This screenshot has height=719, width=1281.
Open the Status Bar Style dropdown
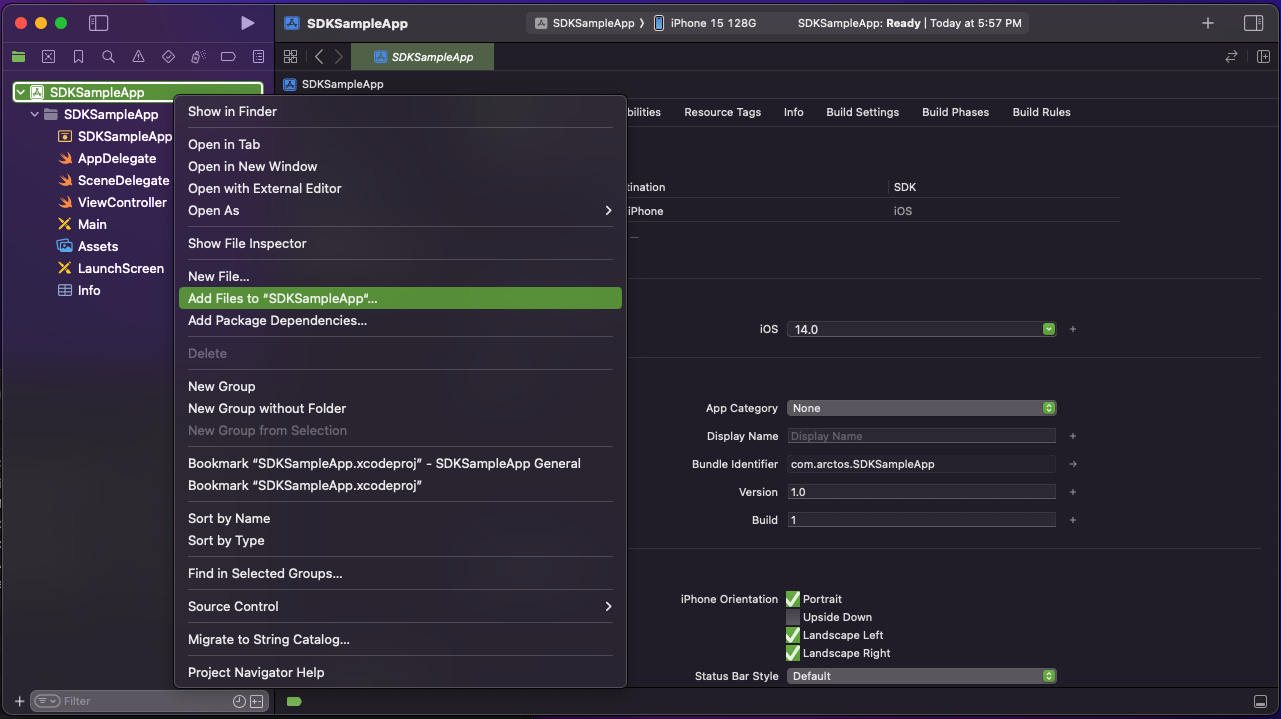click(x=921, y=676)
